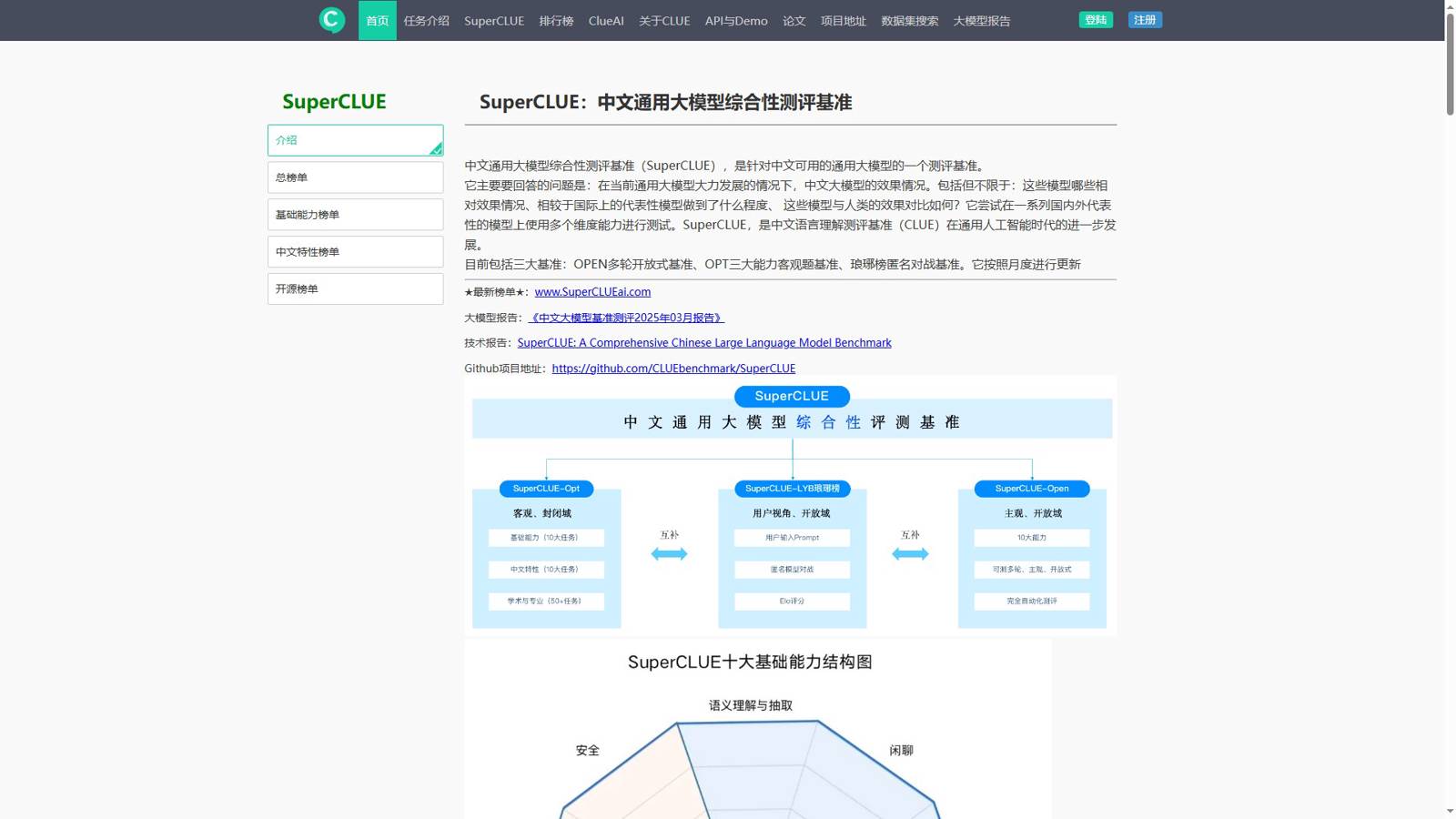The image size is (1456, 819).
Task: Click the 注册 register button
Action: (x=1145, y=20)
